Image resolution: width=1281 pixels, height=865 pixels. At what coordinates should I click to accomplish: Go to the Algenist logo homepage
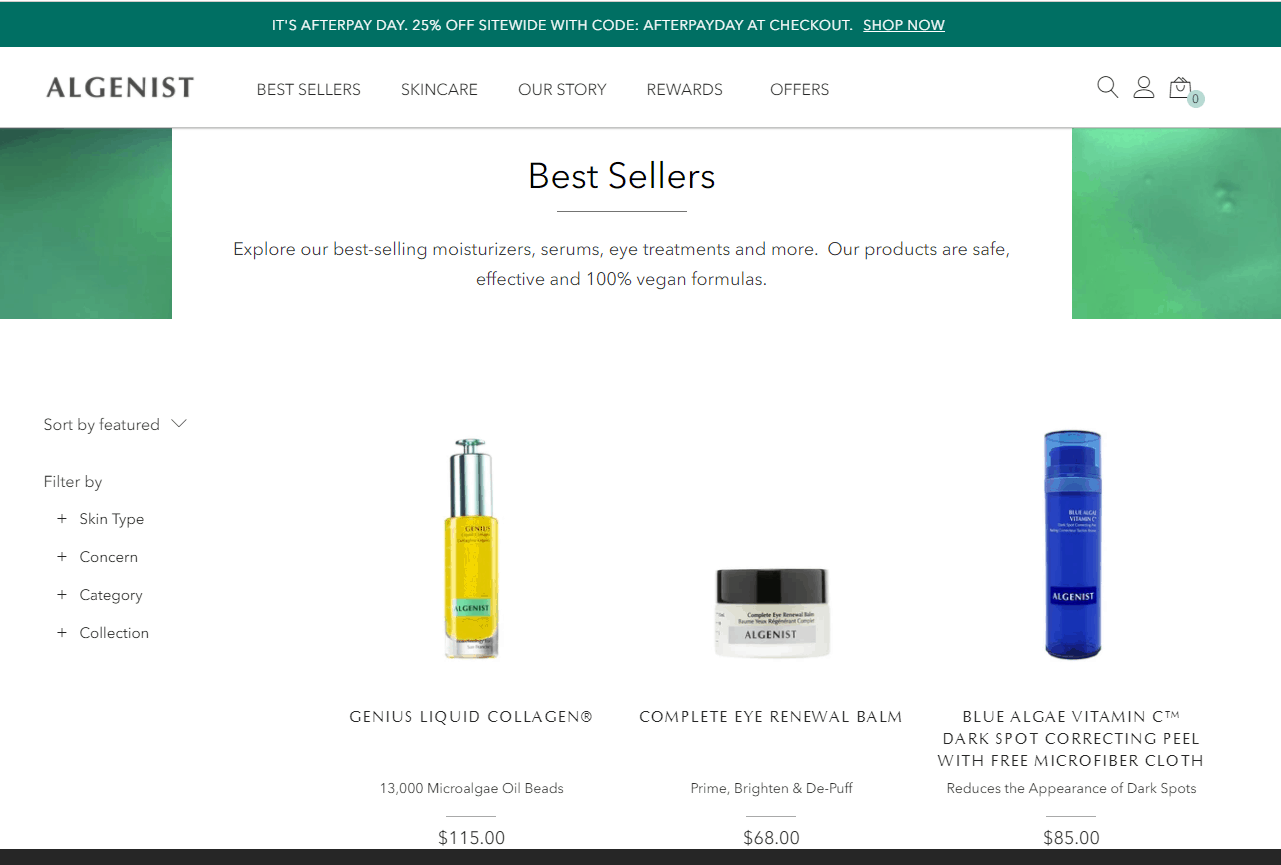(x=120, y=88)
